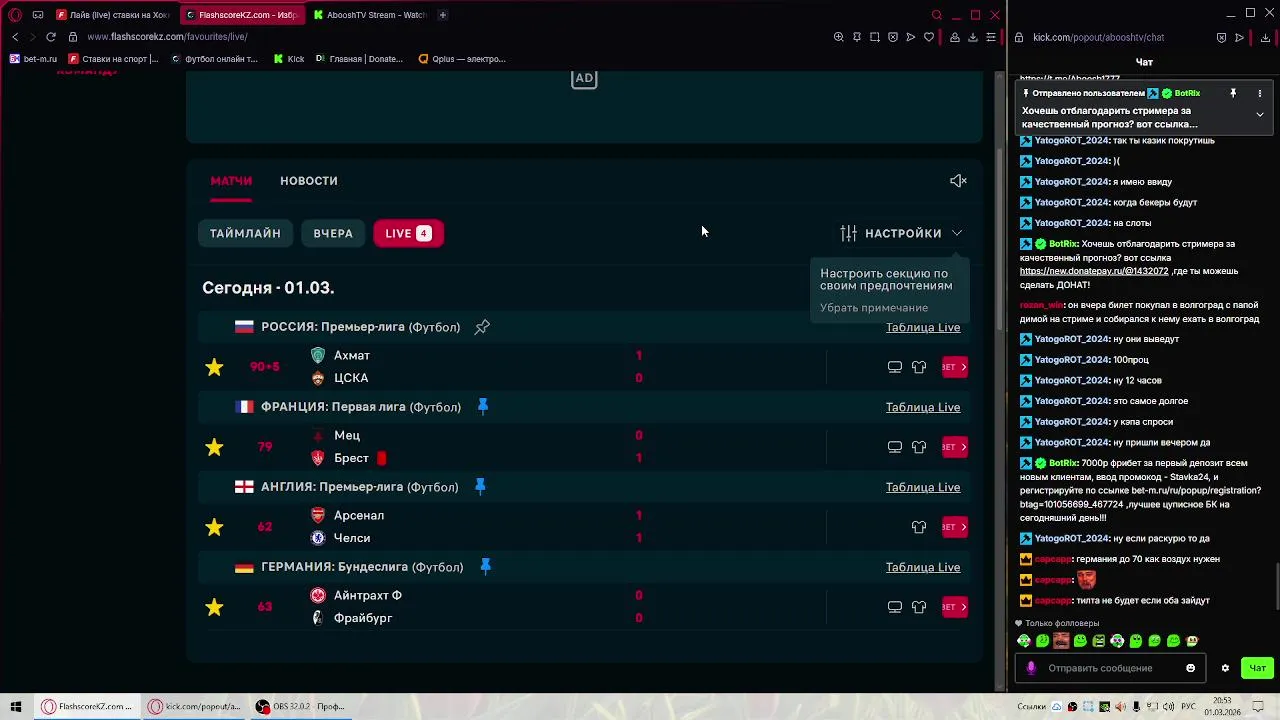Expand the Настройки dropdown
Image resolution: width=1280 pixels, height=720 pixels.
pyautogui.click(x=902, y=233)
